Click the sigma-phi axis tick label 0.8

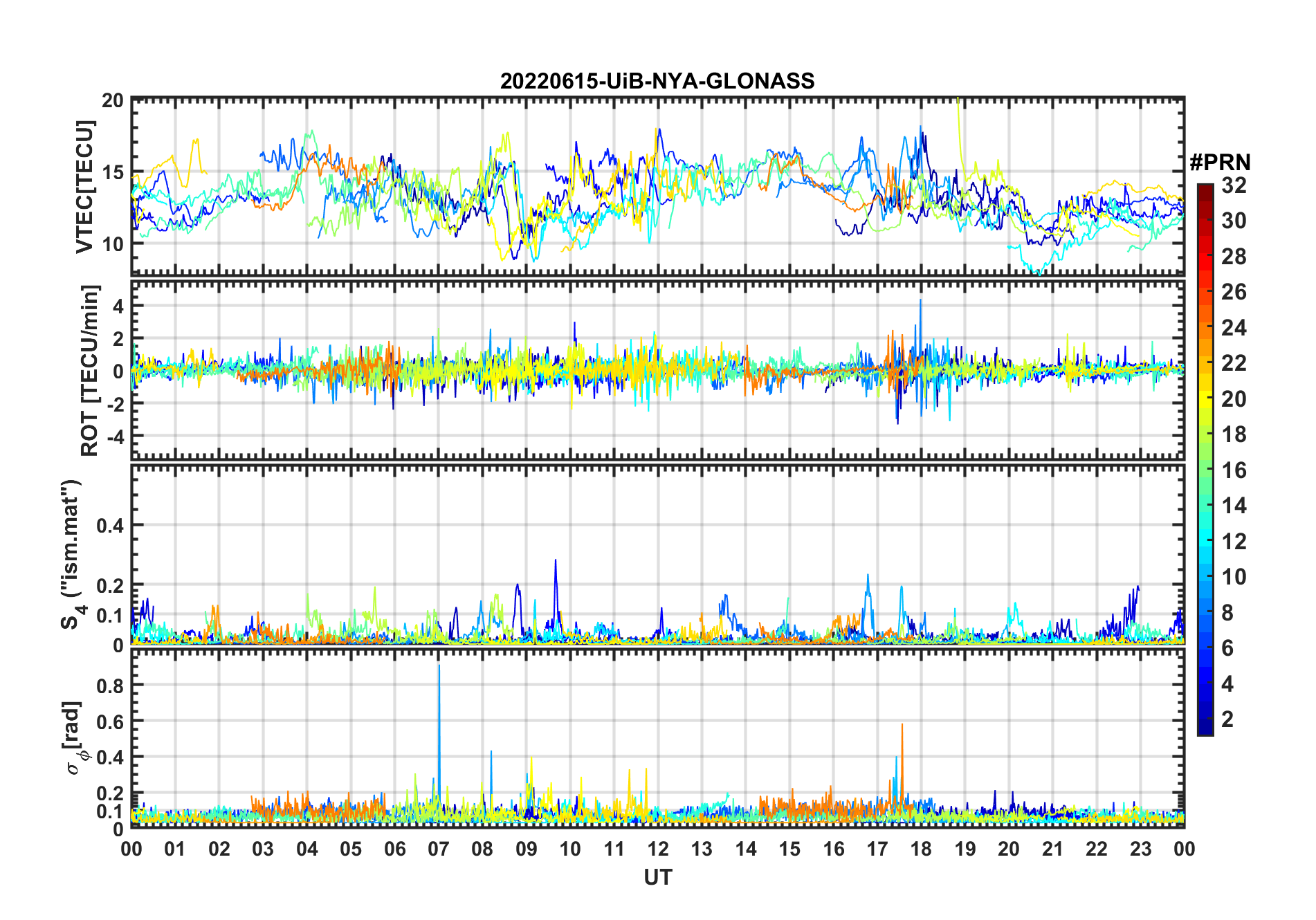[110, 686]
